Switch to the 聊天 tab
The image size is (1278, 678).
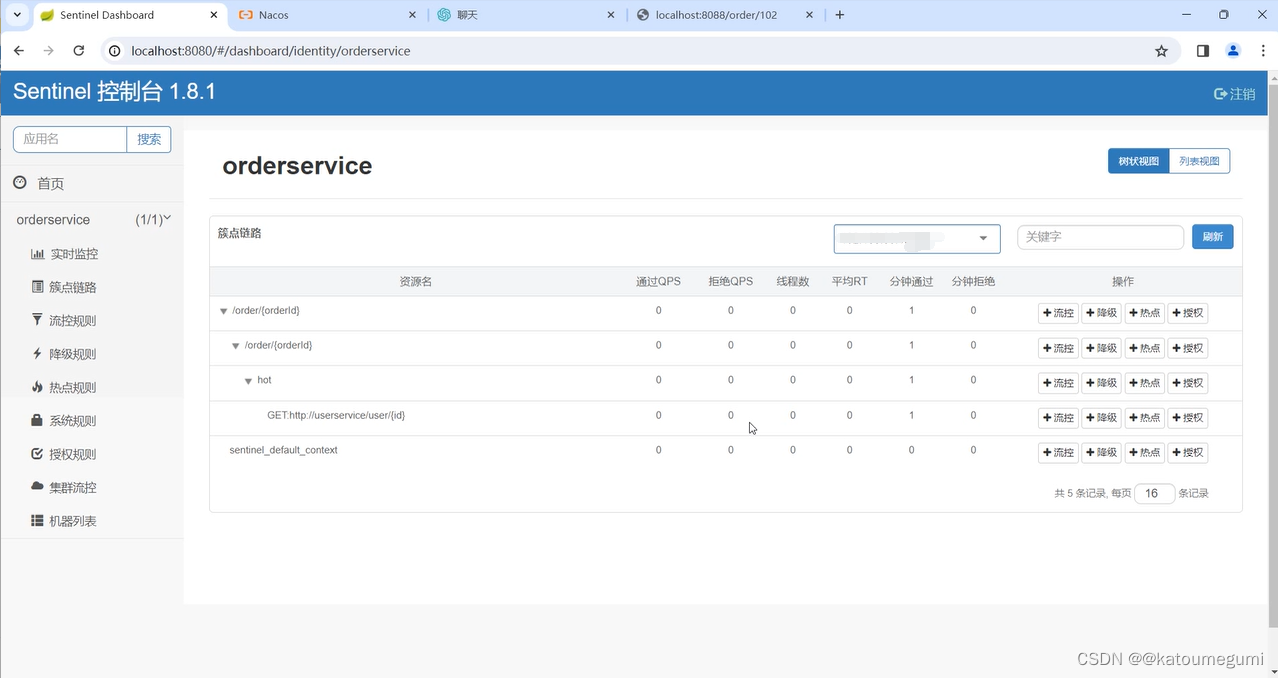pos(526,15)
